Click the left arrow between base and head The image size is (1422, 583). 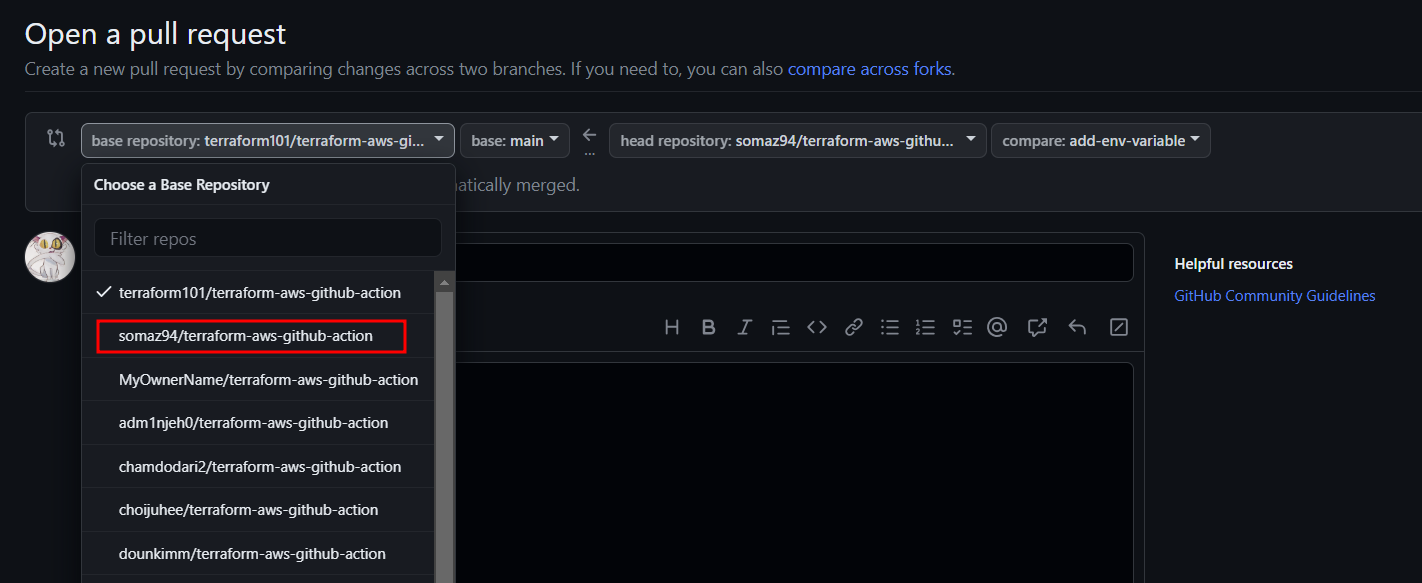[x=589, y=135]
